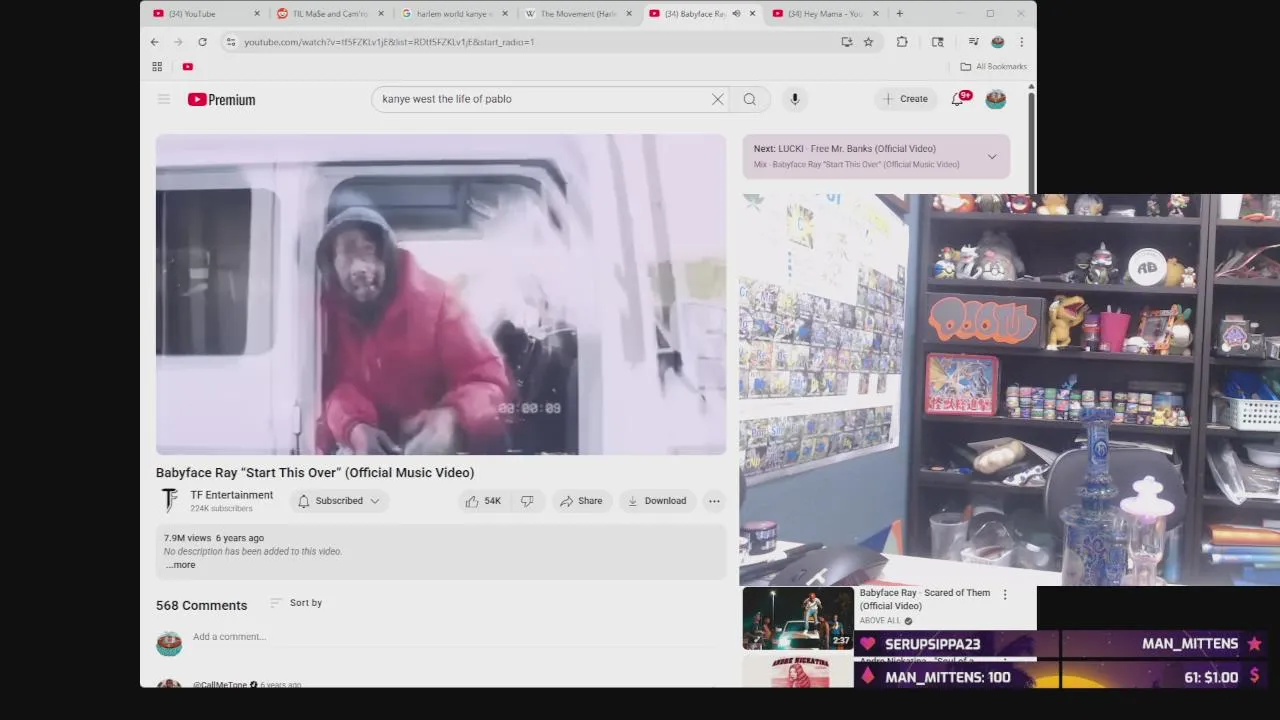Screen dimensions: 1280x720
Task: Switch to Hey Mama YouTube tab
Action: (825, 14)
